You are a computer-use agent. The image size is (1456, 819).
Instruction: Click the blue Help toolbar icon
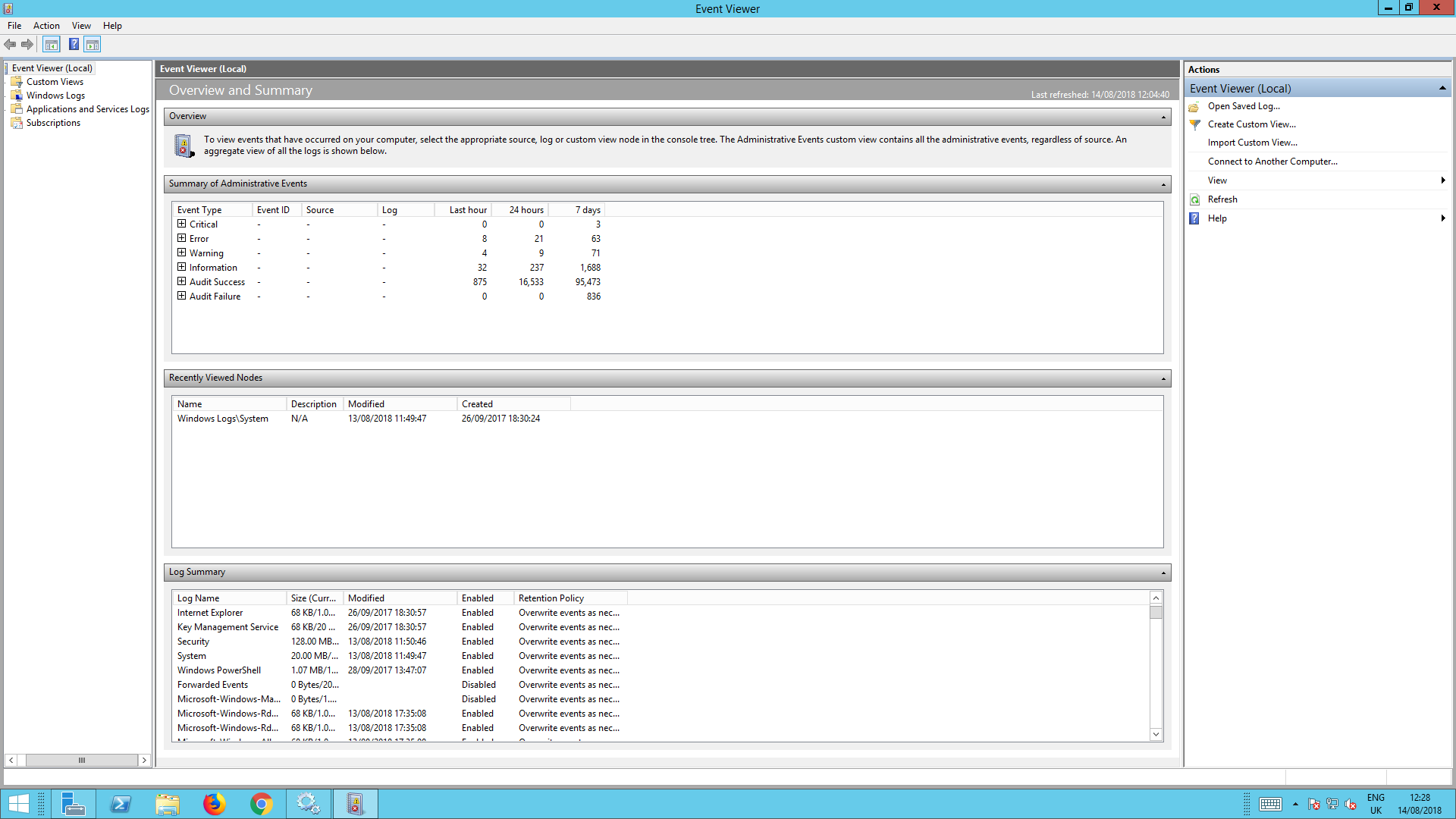74,45
